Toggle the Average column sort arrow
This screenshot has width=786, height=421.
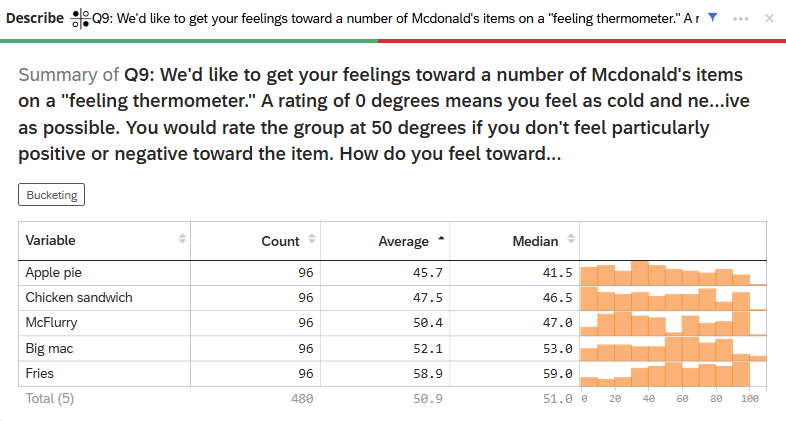(x=441, y=240)
